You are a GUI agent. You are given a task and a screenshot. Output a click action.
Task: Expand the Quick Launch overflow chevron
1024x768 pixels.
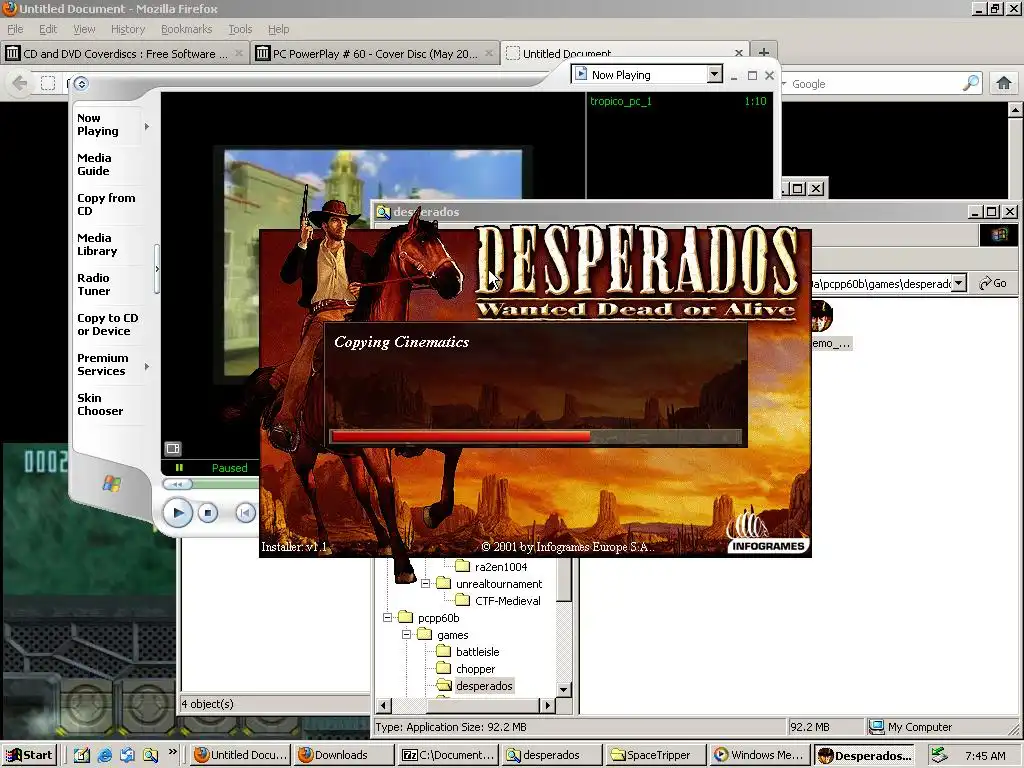[173, 752]
